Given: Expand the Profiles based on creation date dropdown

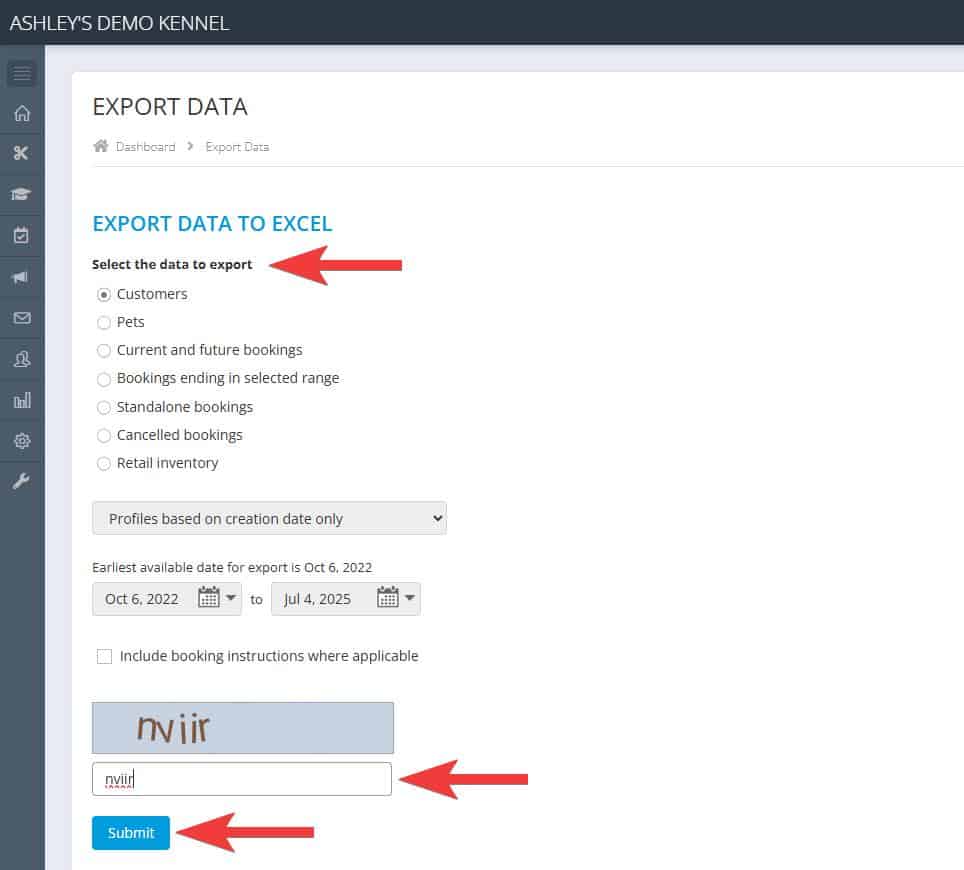Looking at the screenshot, I should pos(269,519).
